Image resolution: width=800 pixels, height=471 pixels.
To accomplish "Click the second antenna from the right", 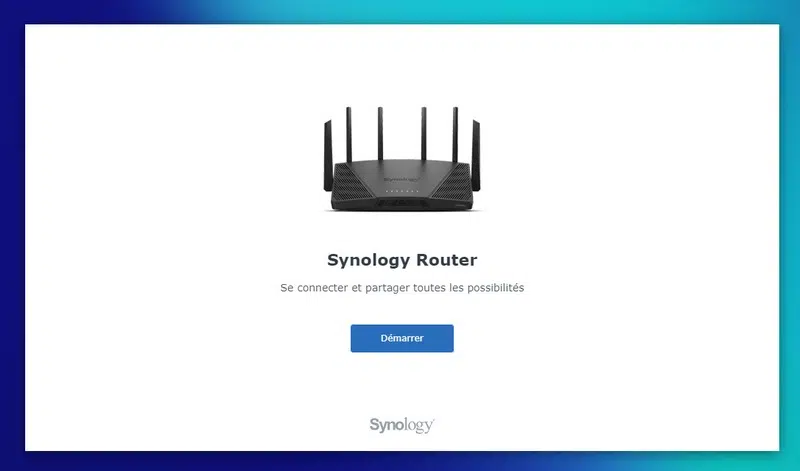I will point(455,135).
